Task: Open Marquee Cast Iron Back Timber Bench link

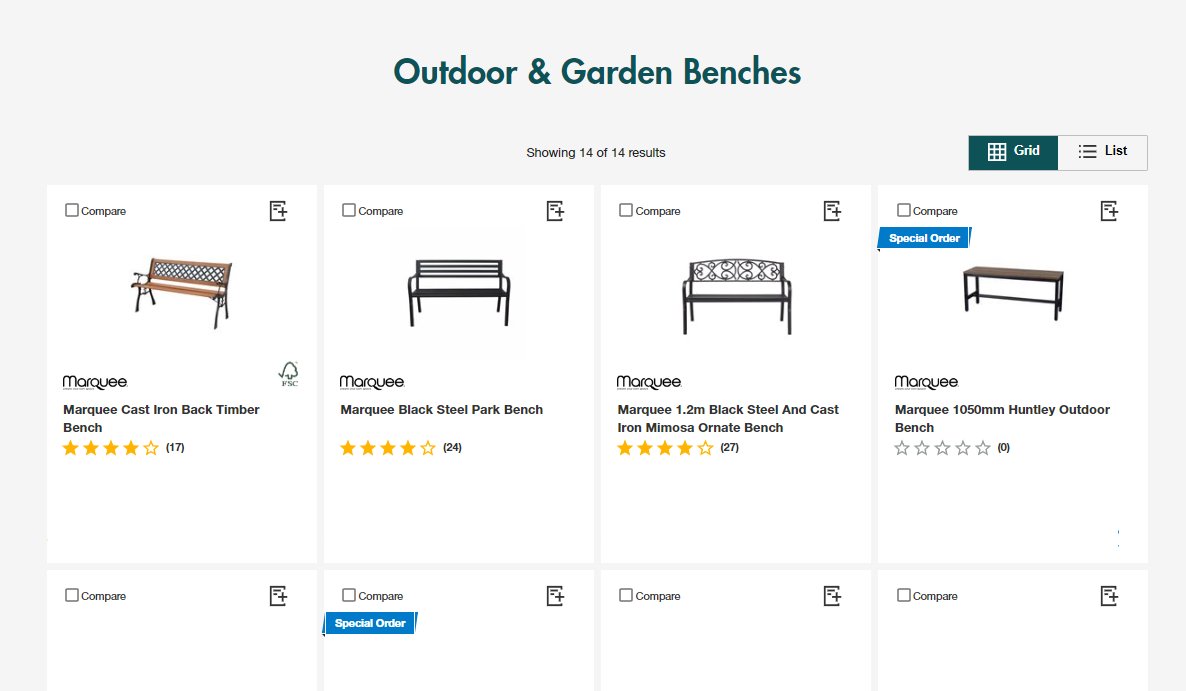Action: [x=161, y=418]
